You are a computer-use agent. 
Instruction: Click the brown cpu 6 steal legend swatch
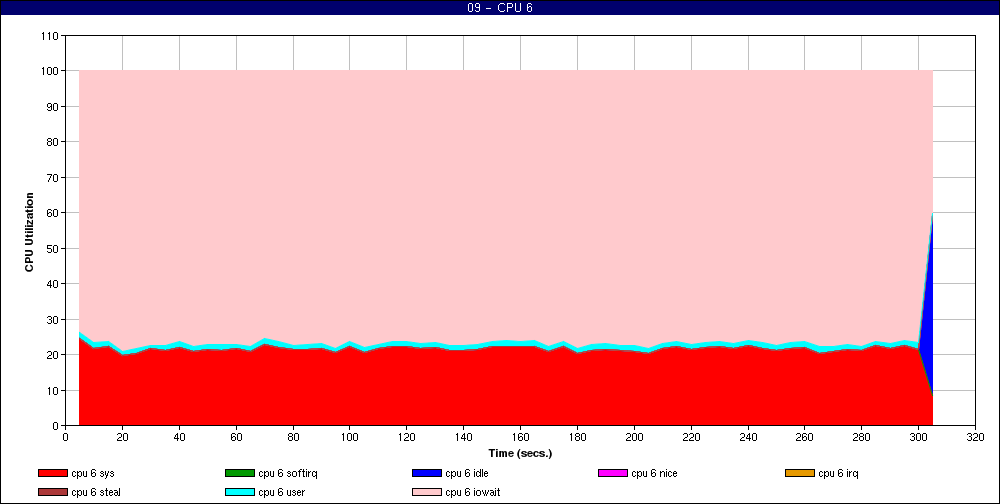pyautogui.click(x=52, y=493)
